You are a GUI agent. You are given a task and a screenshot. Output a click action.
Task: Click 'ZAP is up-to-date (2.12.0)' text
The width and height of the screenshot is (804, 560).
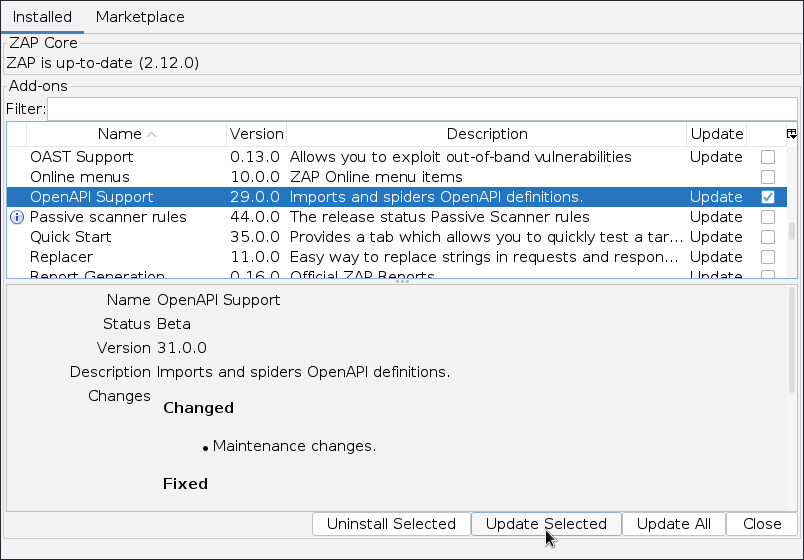click(x=103, y=63)
